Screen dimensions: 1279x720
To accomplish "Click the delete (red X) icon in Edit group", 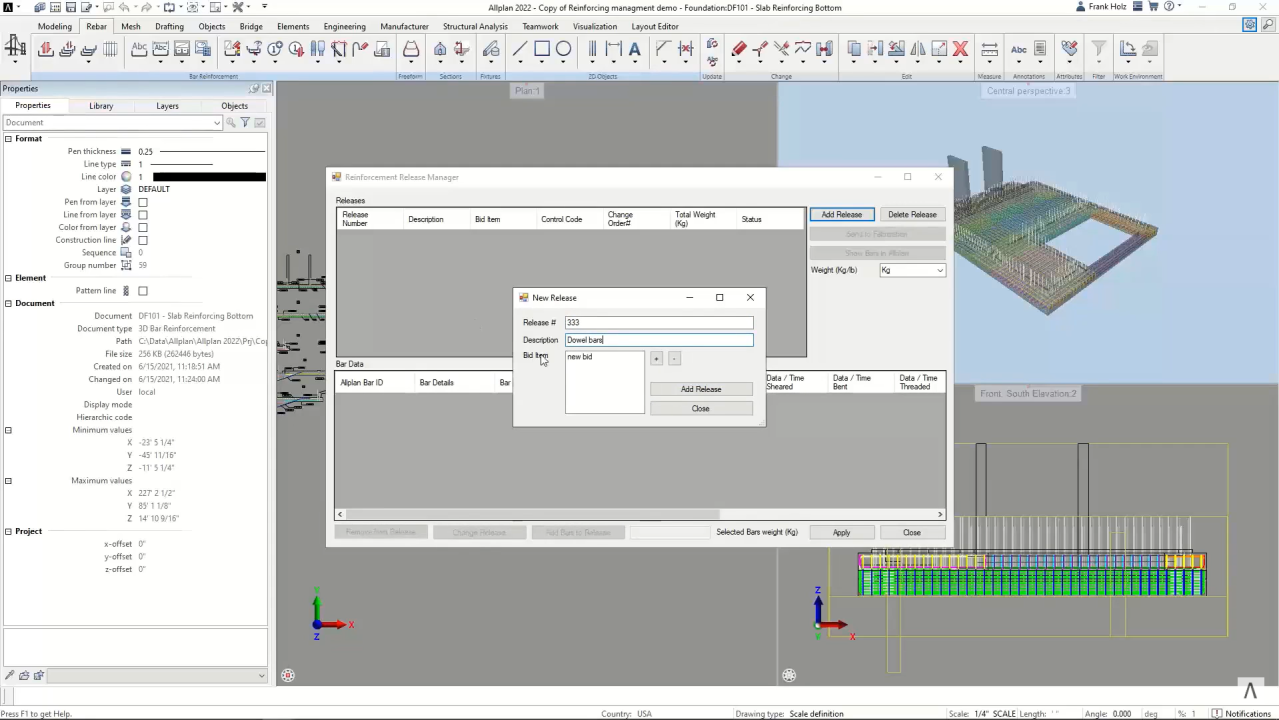I will point(960,49).
